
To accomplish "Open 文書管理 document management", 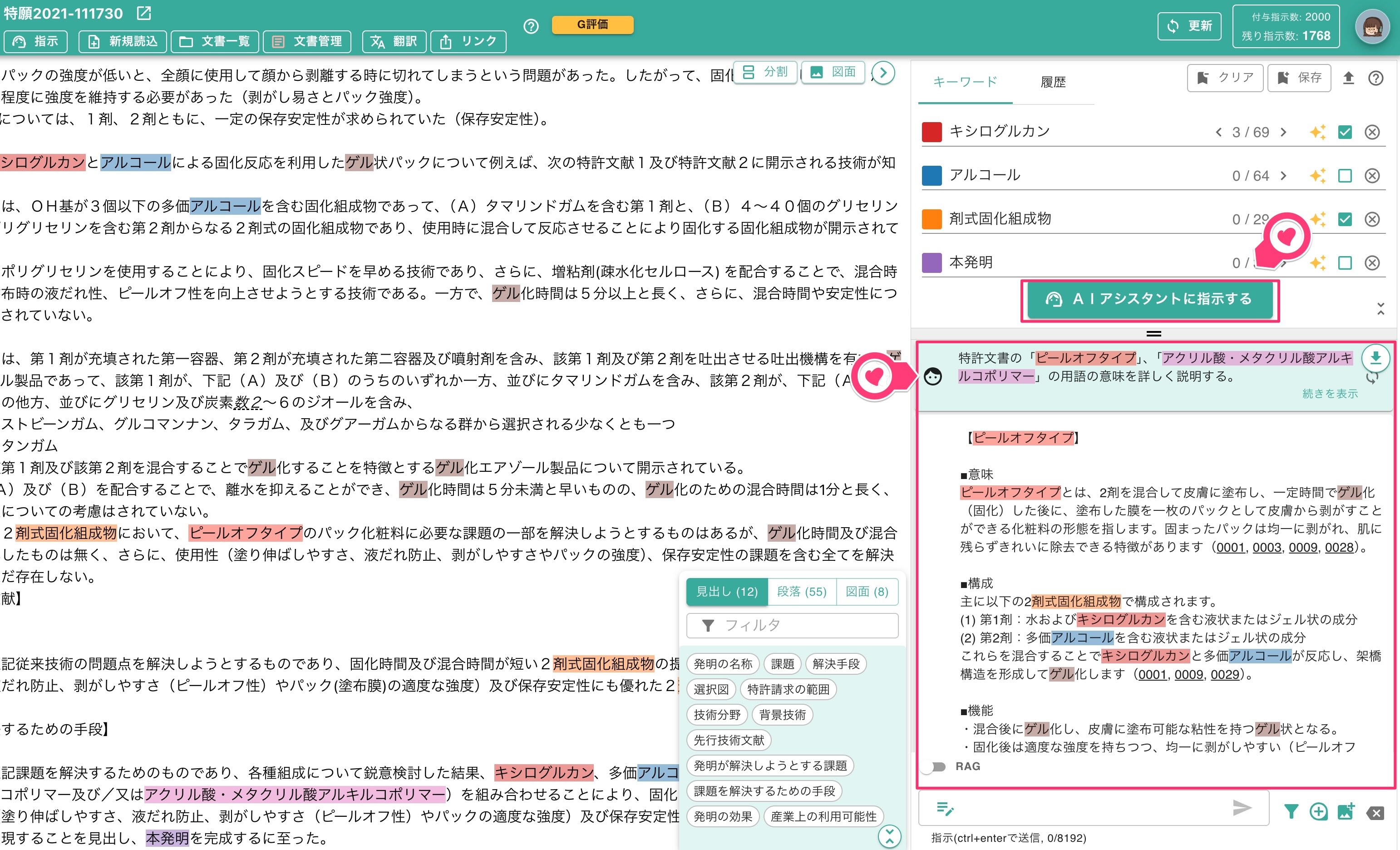I will point(307,41).
